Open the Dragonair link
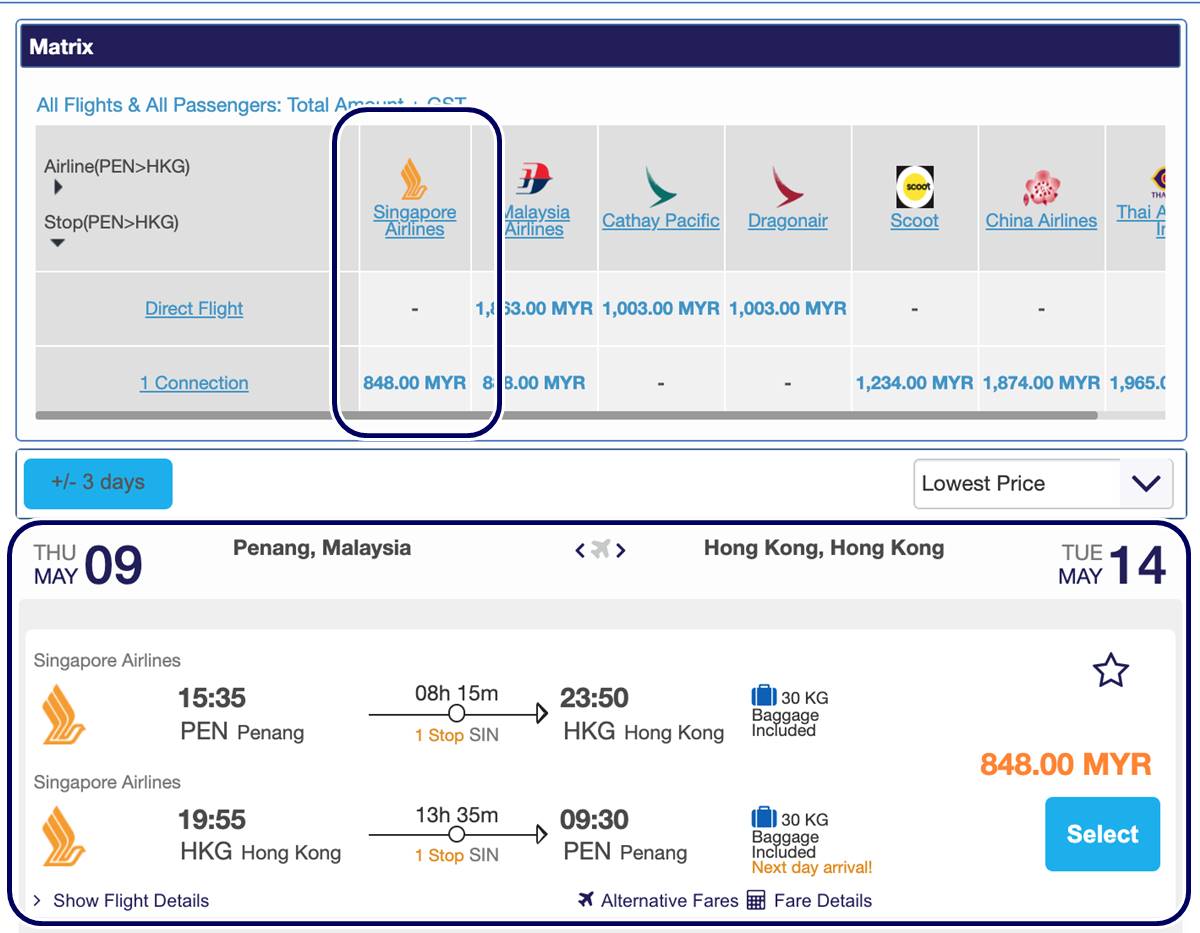Viewport: 1200px width, 933px height. pos(787,221)
